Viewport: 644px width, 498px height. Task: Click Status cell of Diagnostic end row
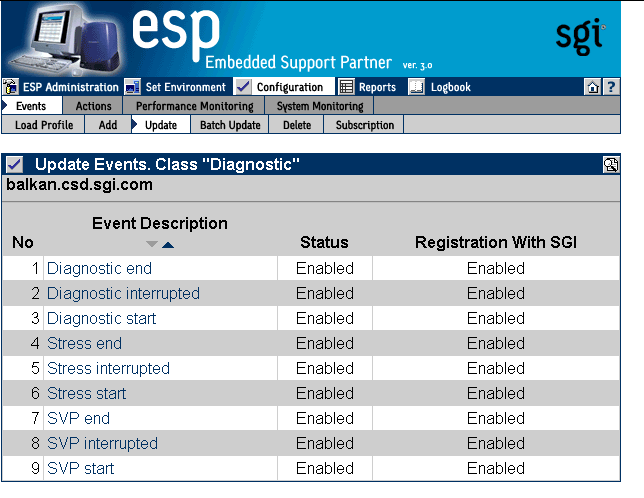click(325, 269)
